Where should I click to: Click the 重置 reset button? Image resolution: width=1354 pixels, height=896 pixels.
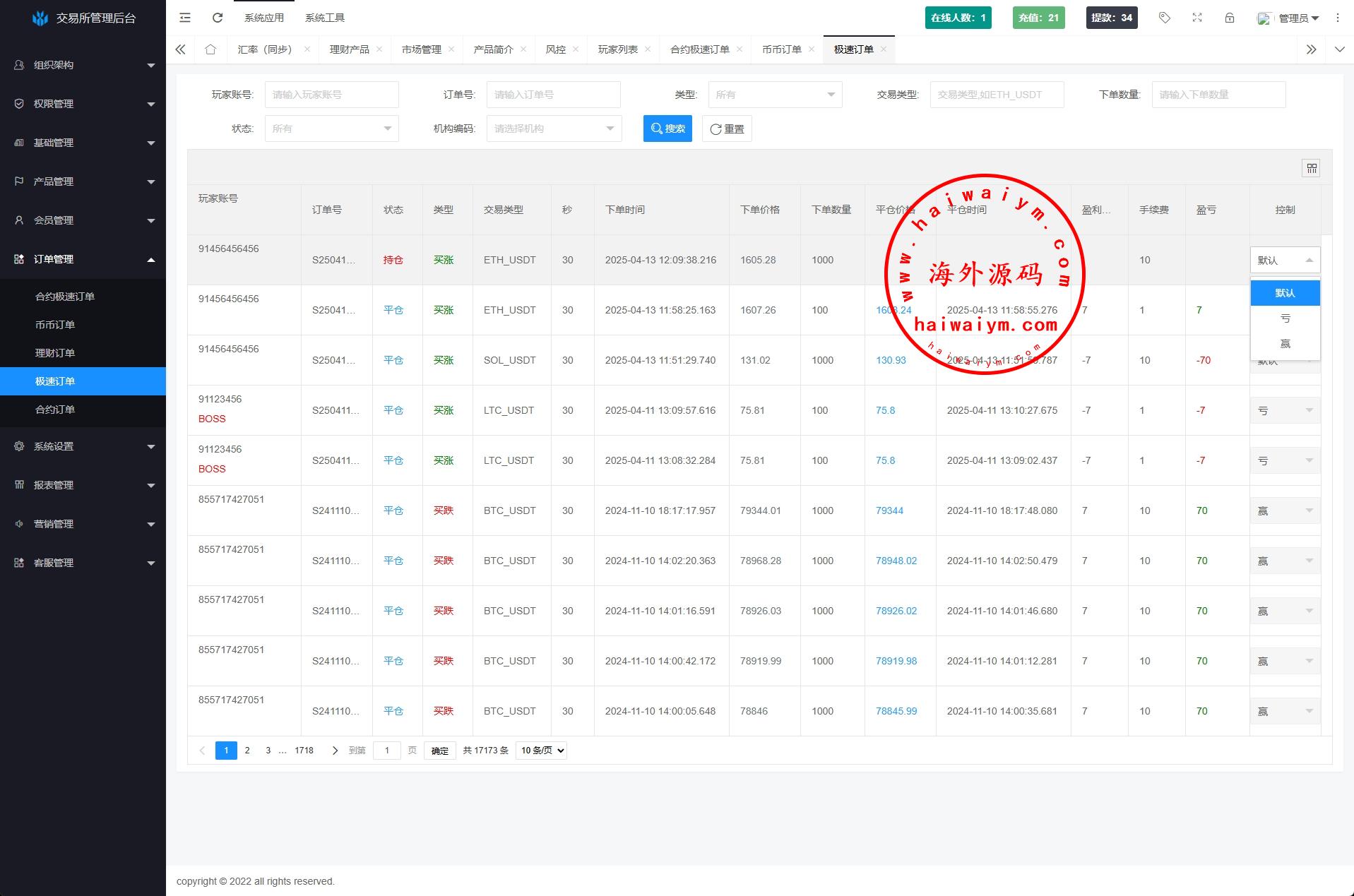click(x=727, y=129)
